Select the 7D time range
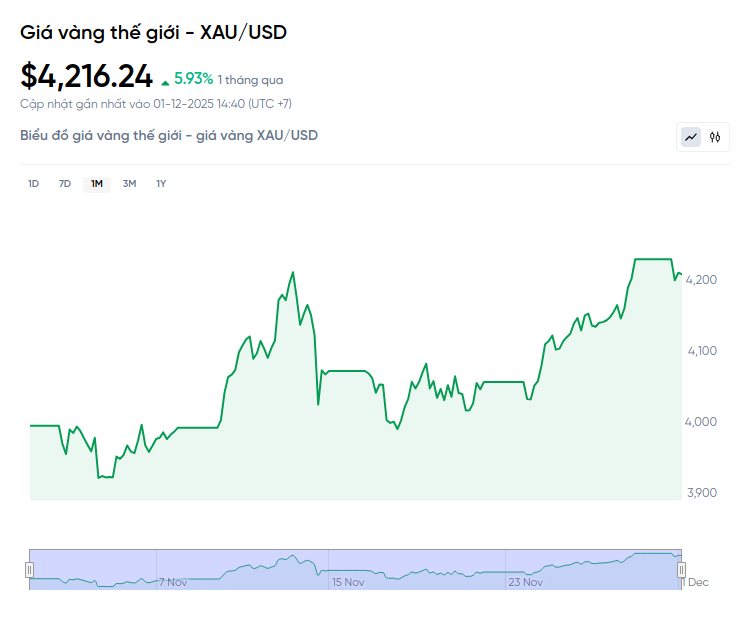 [65, 184]
